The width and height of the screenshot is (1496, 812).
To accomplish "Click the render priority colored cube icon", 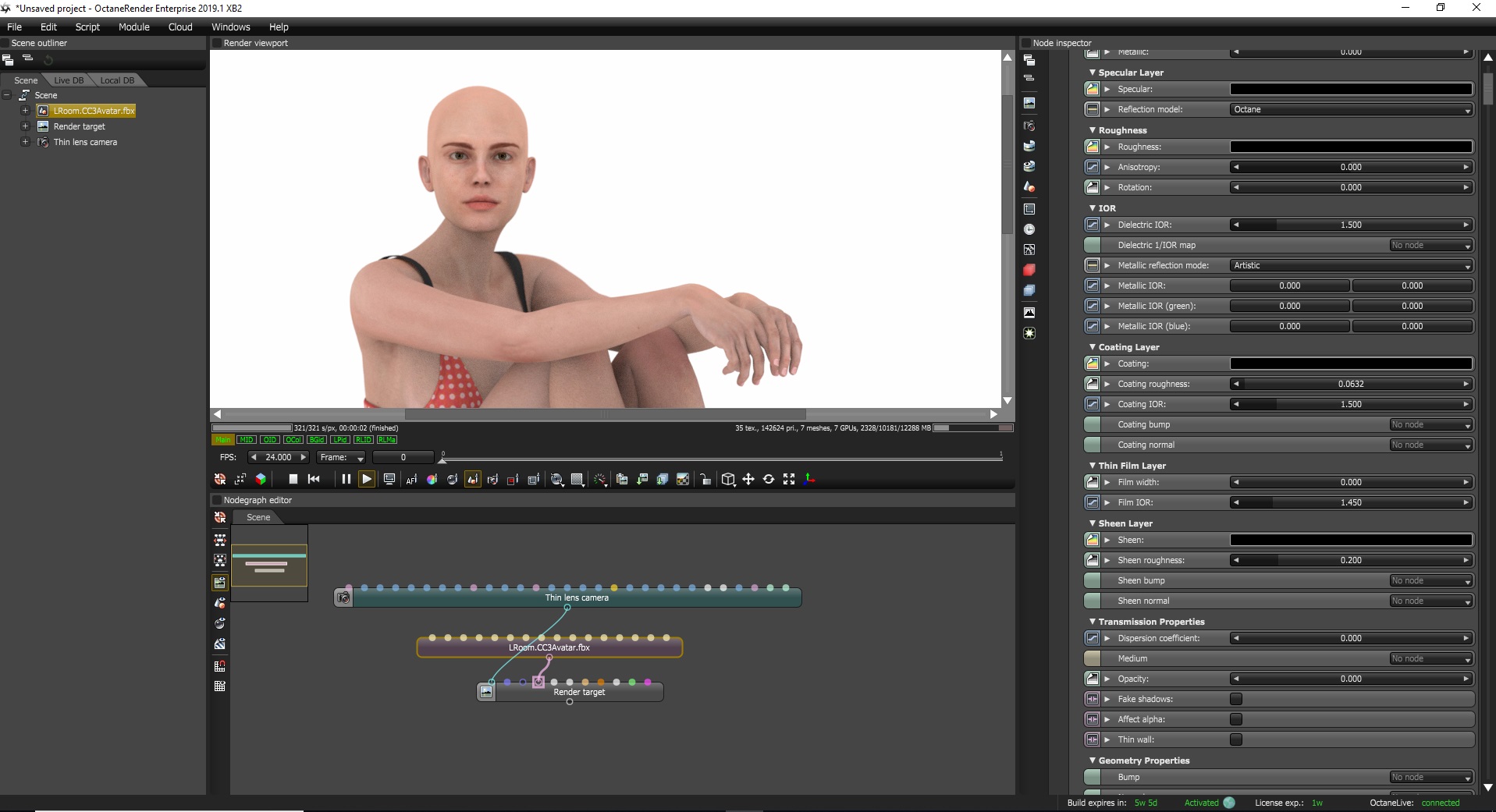I will 261,479.
